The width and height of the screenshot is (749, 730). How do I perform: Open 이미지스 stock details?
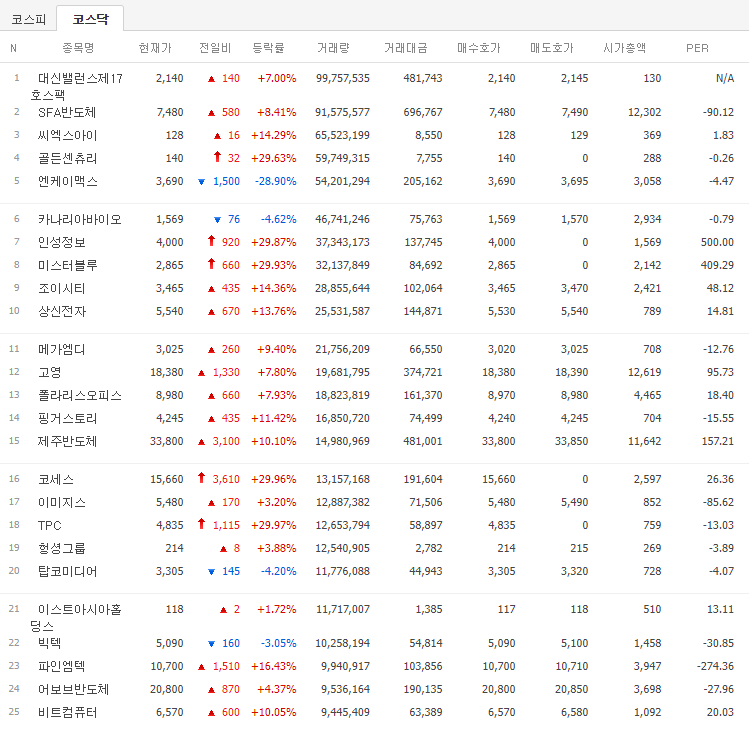point(62,502)
